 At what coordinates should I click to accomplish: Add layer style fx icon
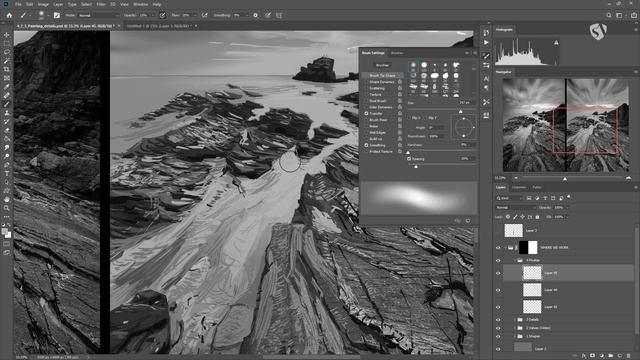coord(584,356)
